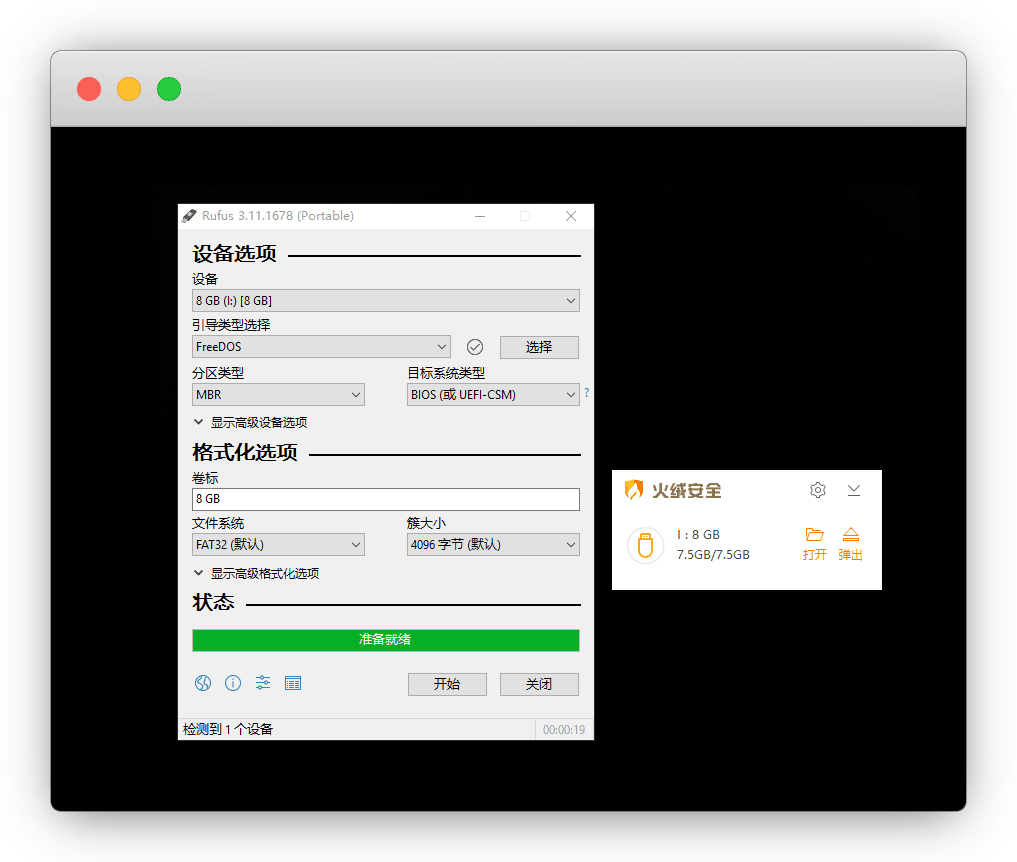Click the green 准备就绪 progress bar
1017x862 pixels.
click(386, 640)
